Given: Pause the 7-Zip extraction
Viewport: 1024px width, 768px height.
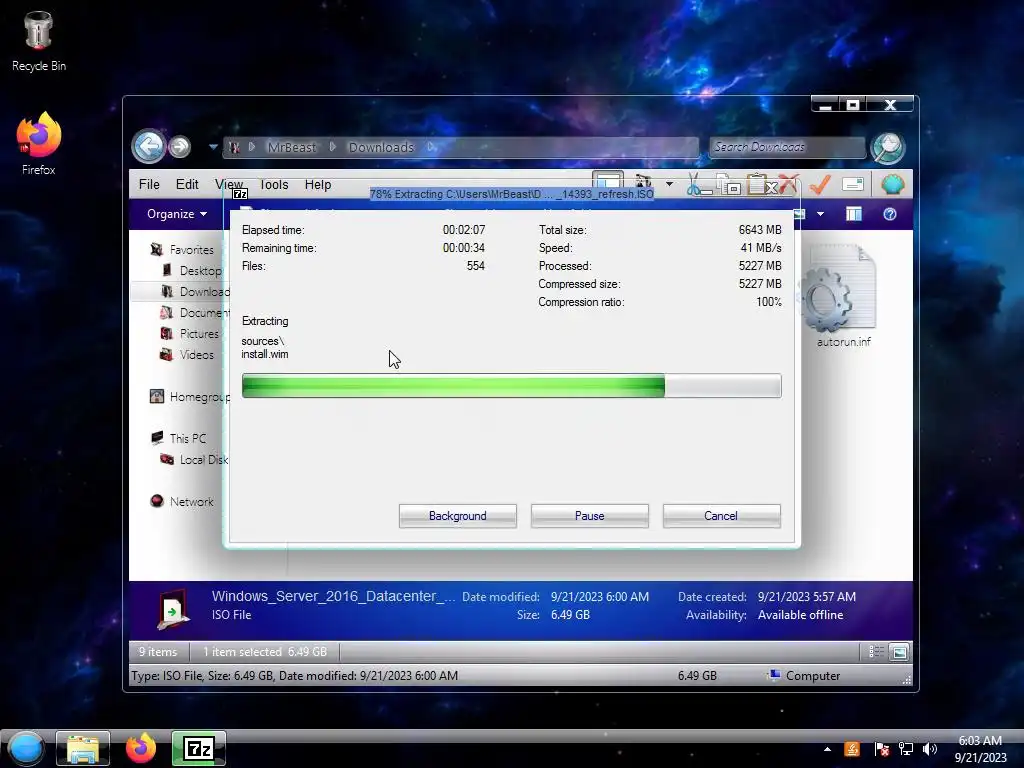Looking at the screenshot, I should click(x=589, y=516).
